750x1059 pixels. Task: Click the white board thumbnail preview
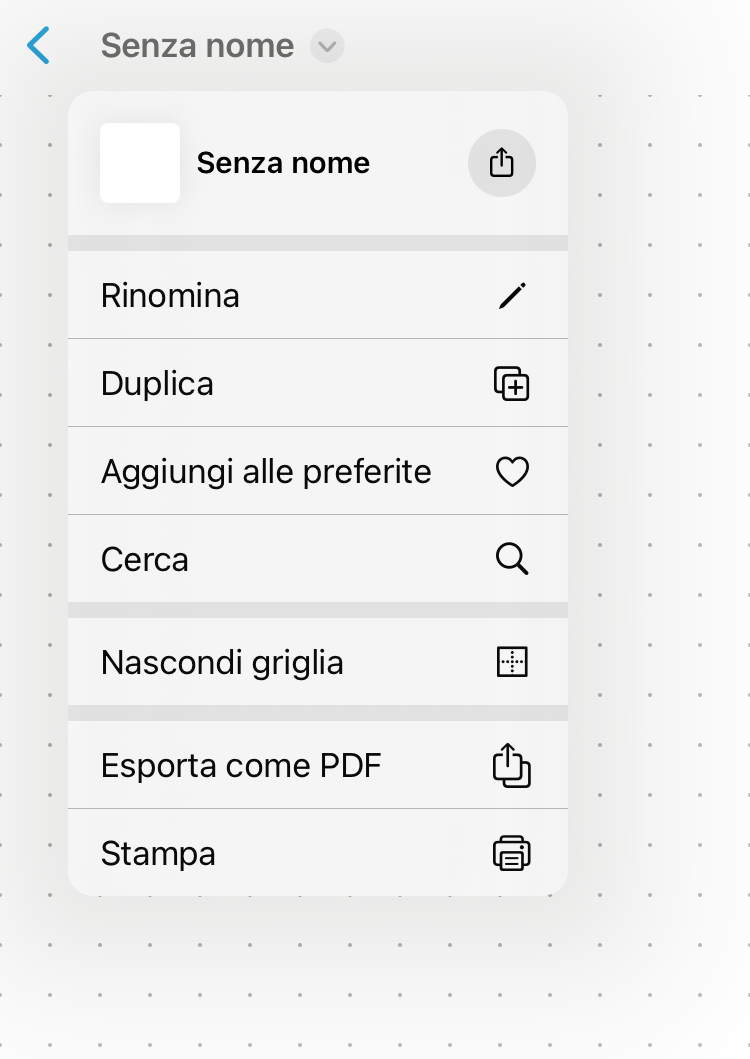pyautogui.click(x=140, y=163)
